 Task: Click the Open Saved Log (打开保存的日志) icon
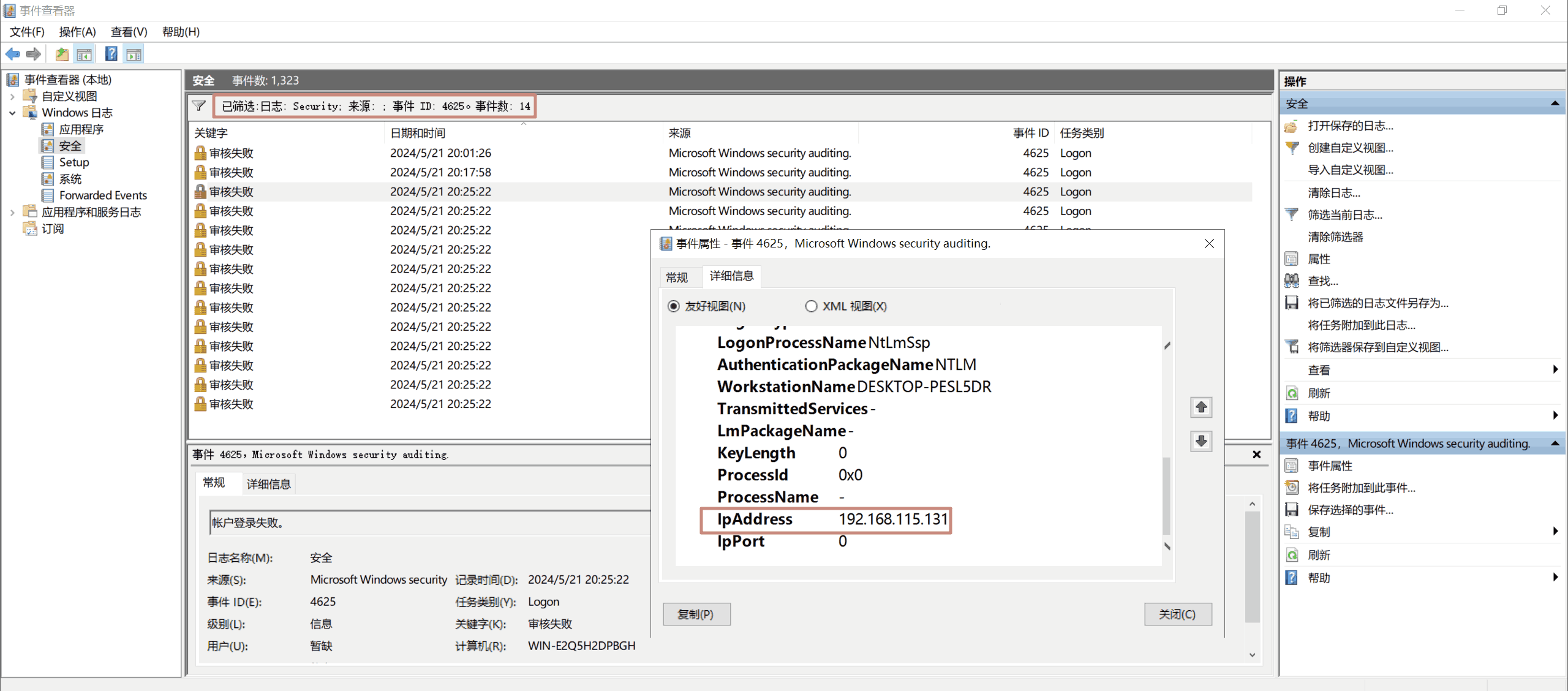[1292, 126]
